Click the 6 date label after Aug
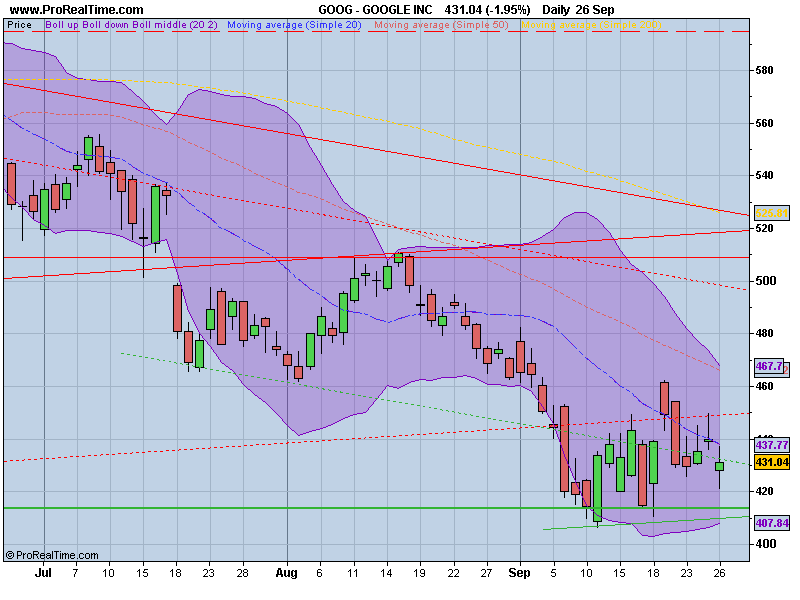 point(319,573)
